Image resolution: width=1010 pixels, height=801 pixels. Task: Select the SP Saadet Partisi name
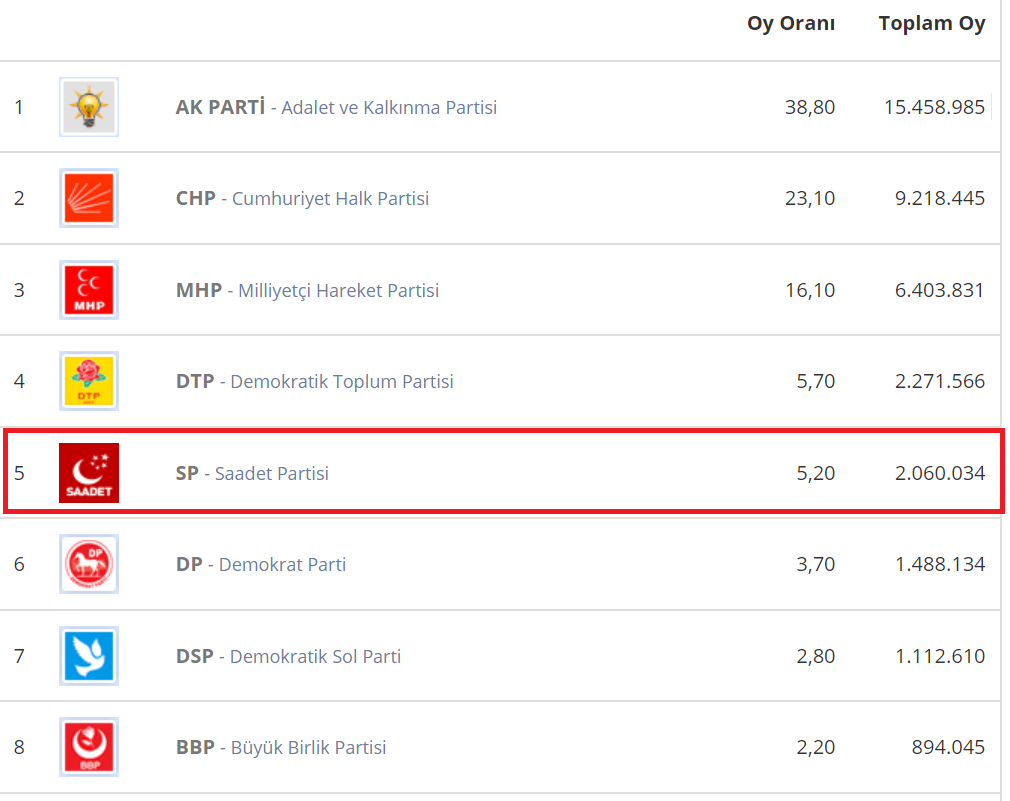(x=252, y=473)
